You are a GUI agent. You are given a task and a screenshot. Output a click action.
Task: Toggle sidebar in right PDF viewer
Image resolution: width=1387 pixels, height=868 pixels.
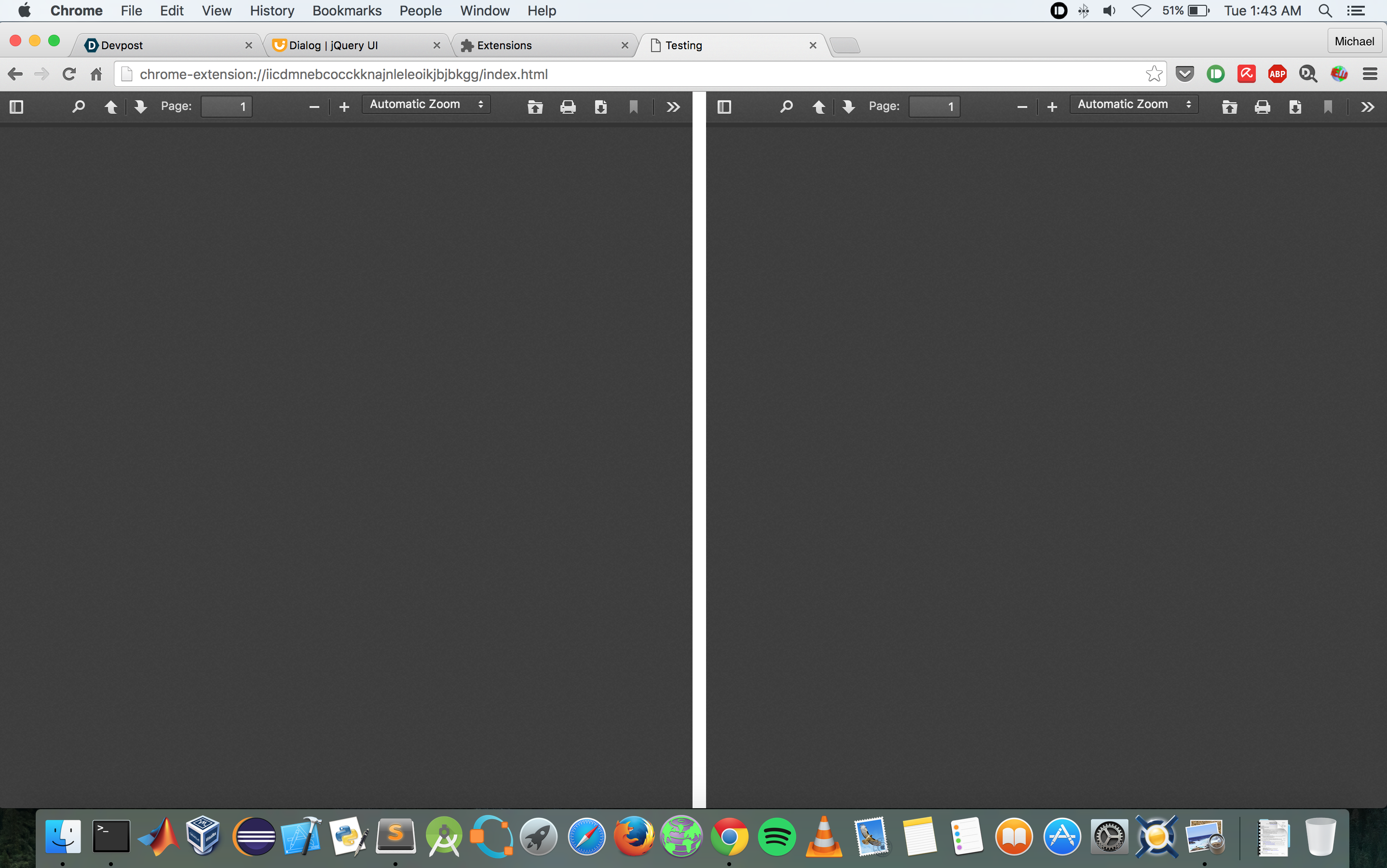coord(724,107)
